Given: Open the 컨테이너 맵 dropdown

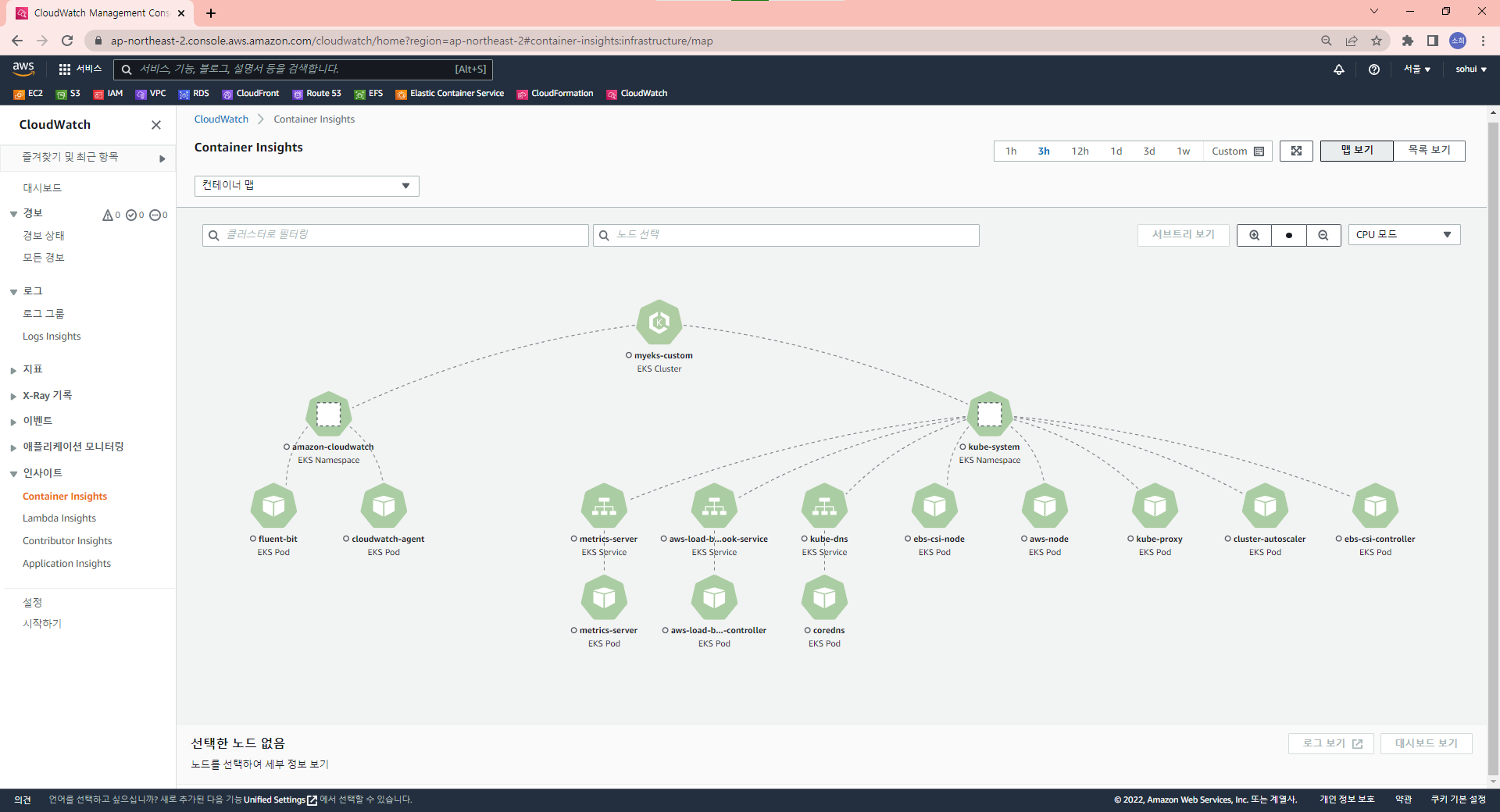Looking at the screenshot, I should [306, 186].
